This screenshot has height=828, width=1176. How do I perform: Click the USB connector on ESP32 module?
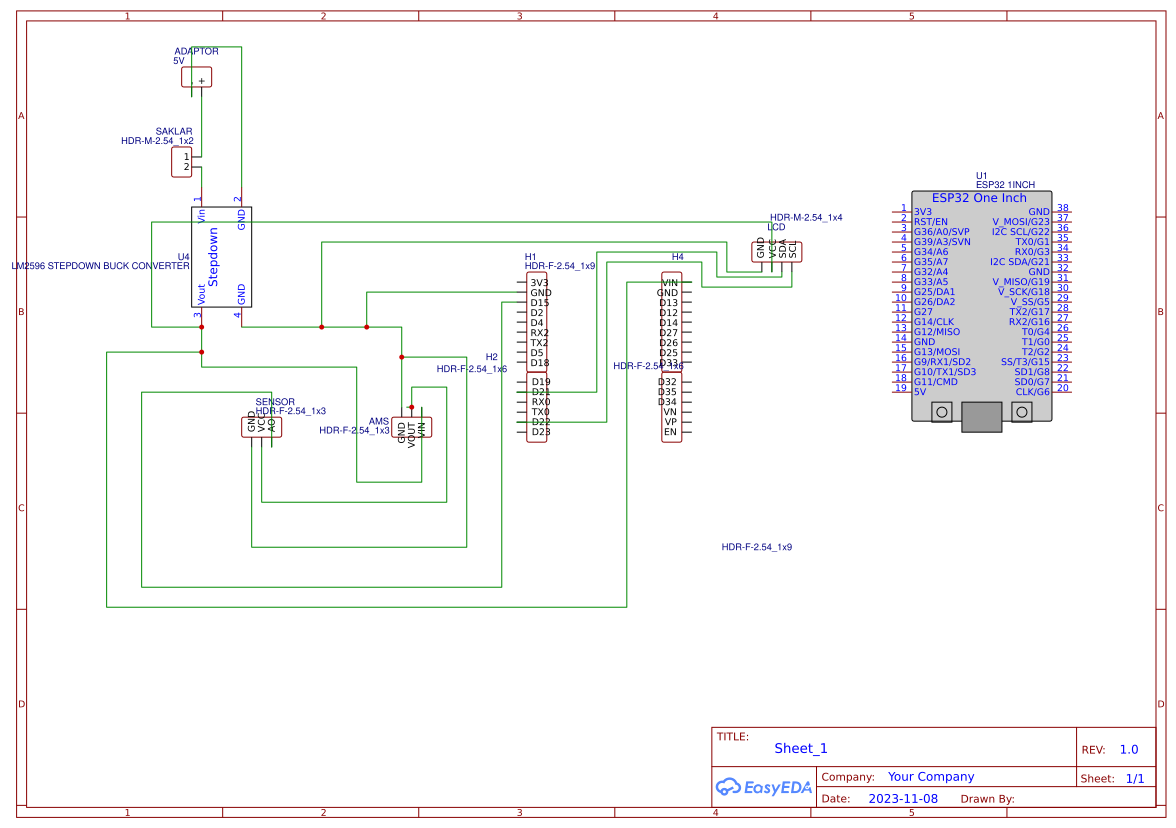981,416
